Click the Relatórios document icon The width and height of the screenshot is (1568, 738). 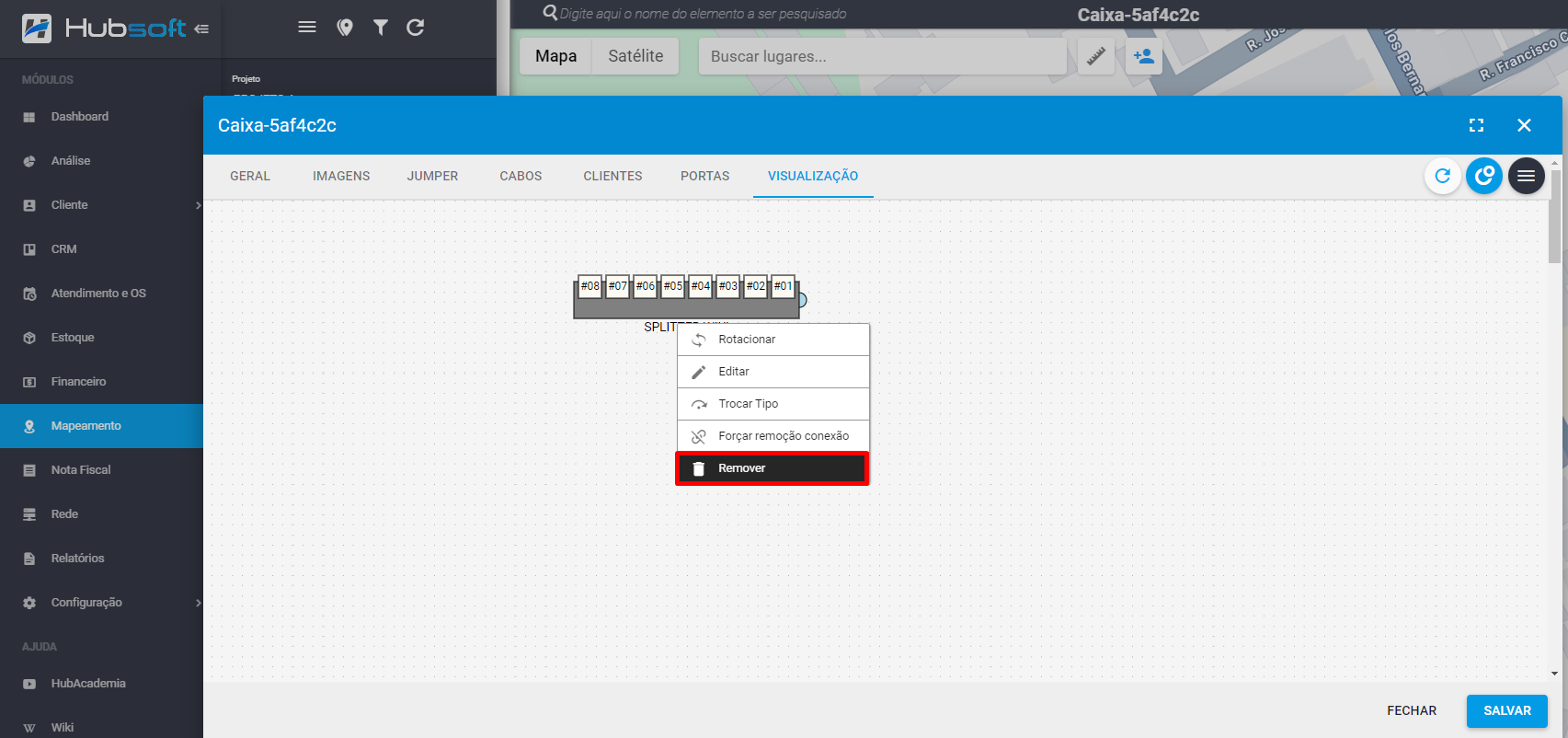coord(29,559)
